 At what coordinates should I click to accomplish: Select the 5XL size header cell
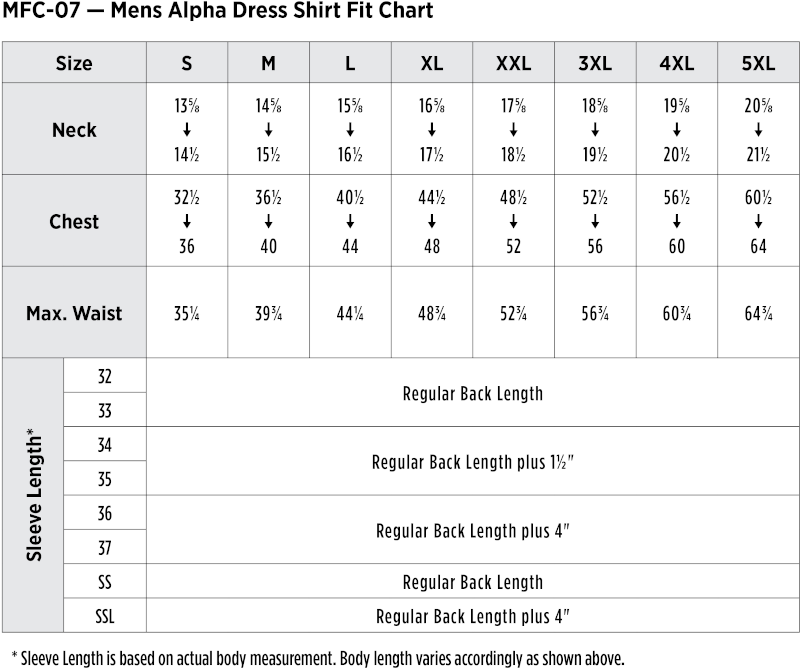tap(758, 63)
